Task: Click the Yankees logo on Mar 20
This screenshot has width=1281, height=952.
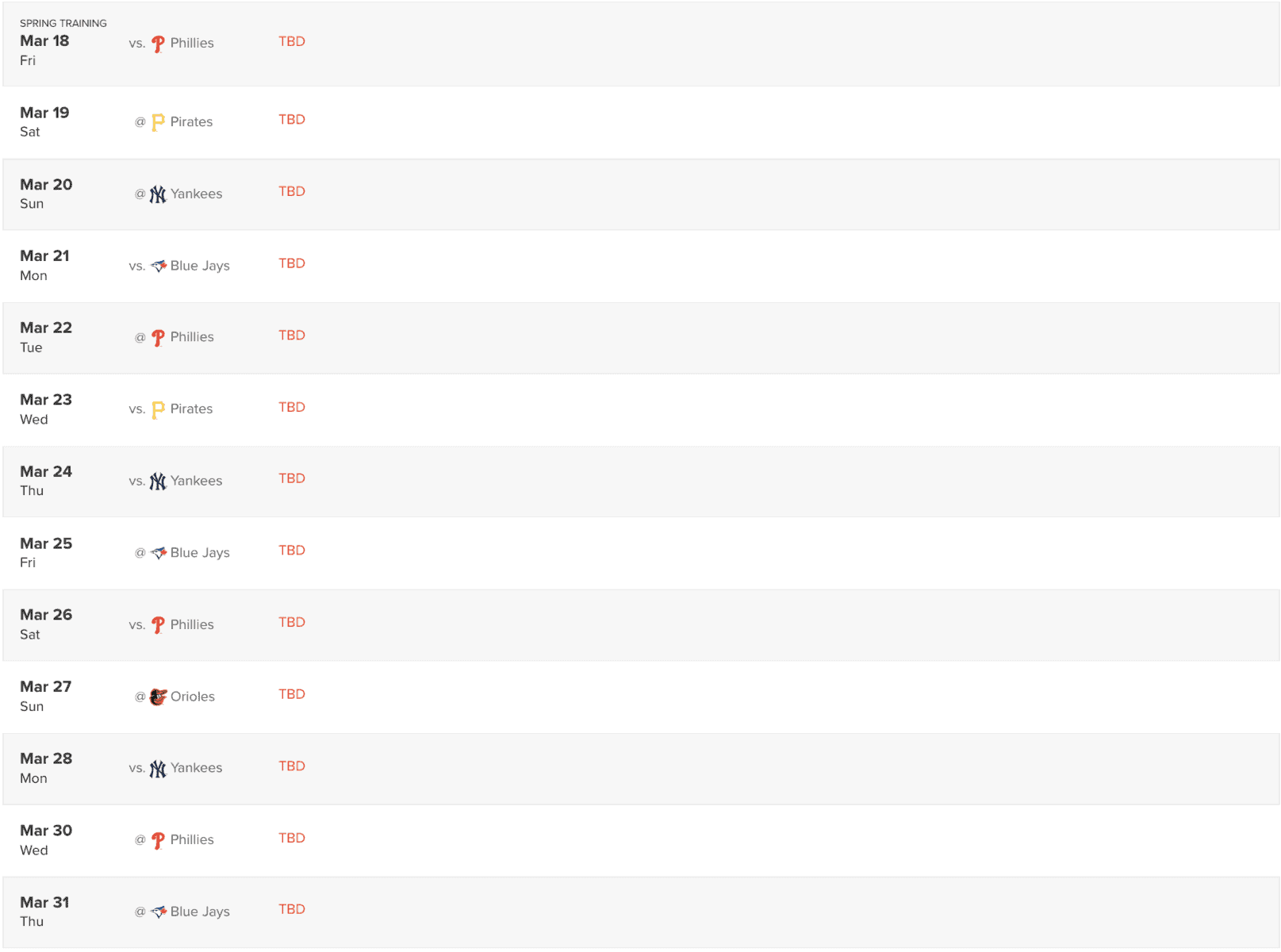Action: [x=158, y=194]
